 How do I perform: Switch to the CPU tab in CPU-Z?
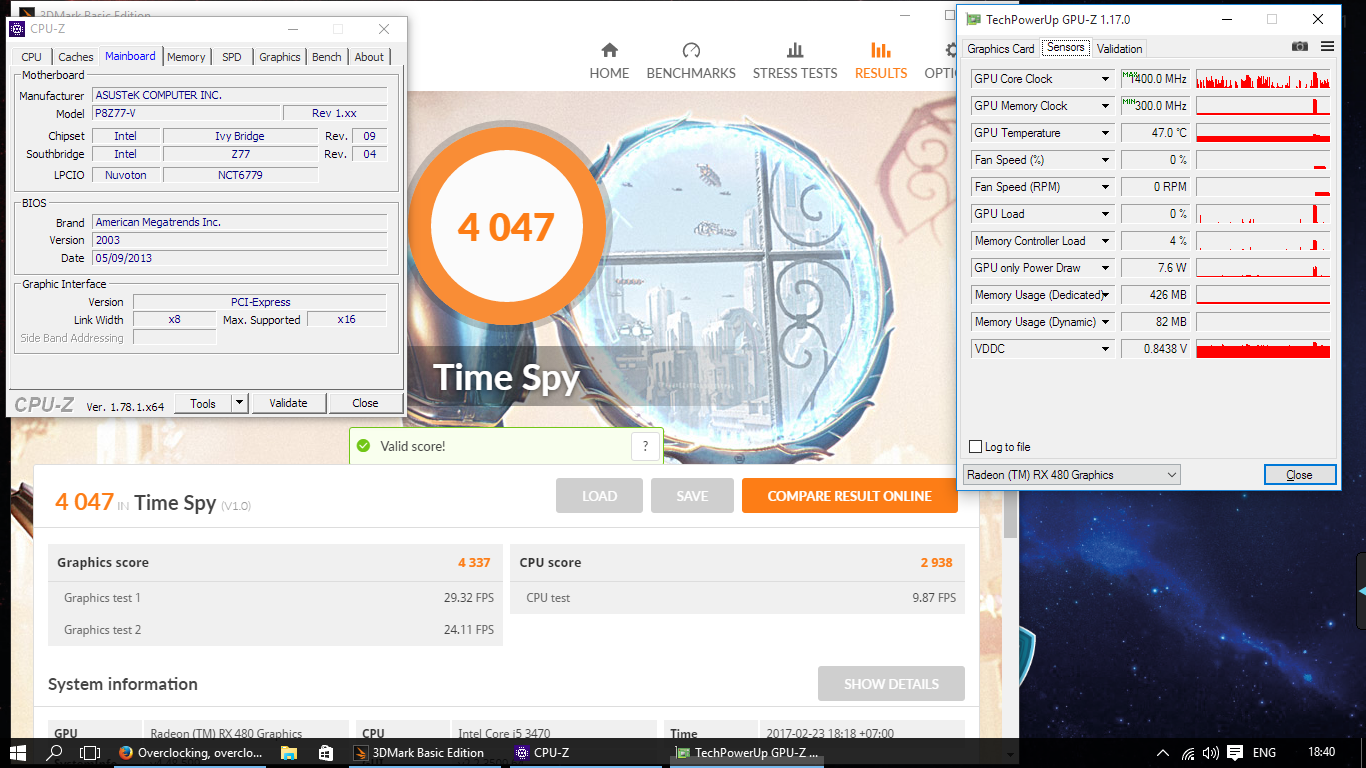[31, 57]
